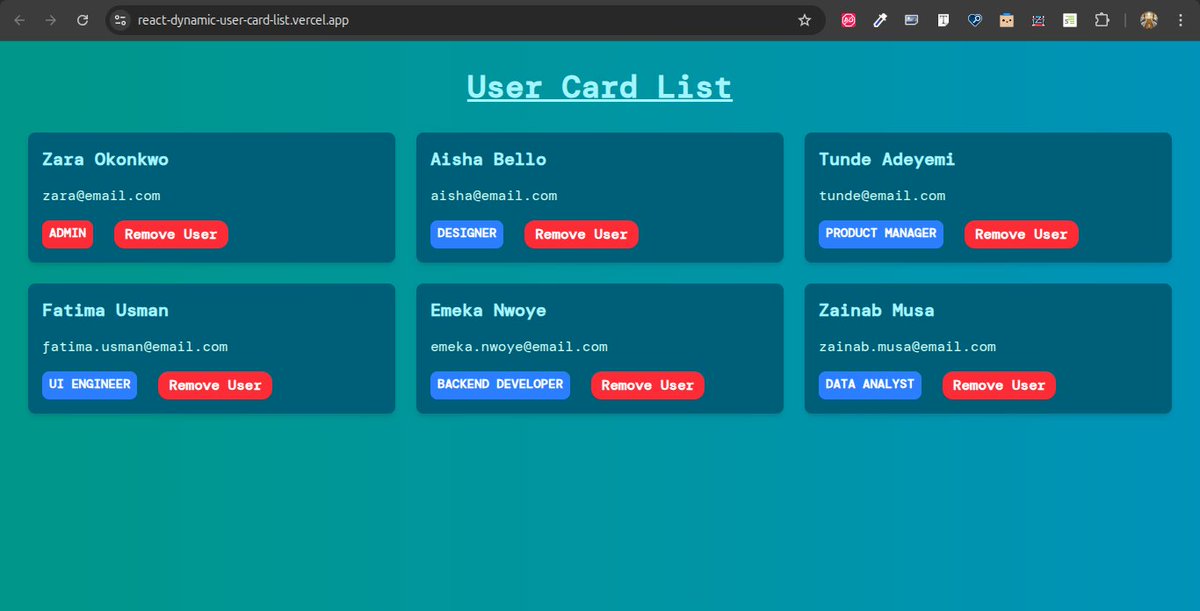Click the name Zainab Musa
1200x611 pixels.
[877, 310]
